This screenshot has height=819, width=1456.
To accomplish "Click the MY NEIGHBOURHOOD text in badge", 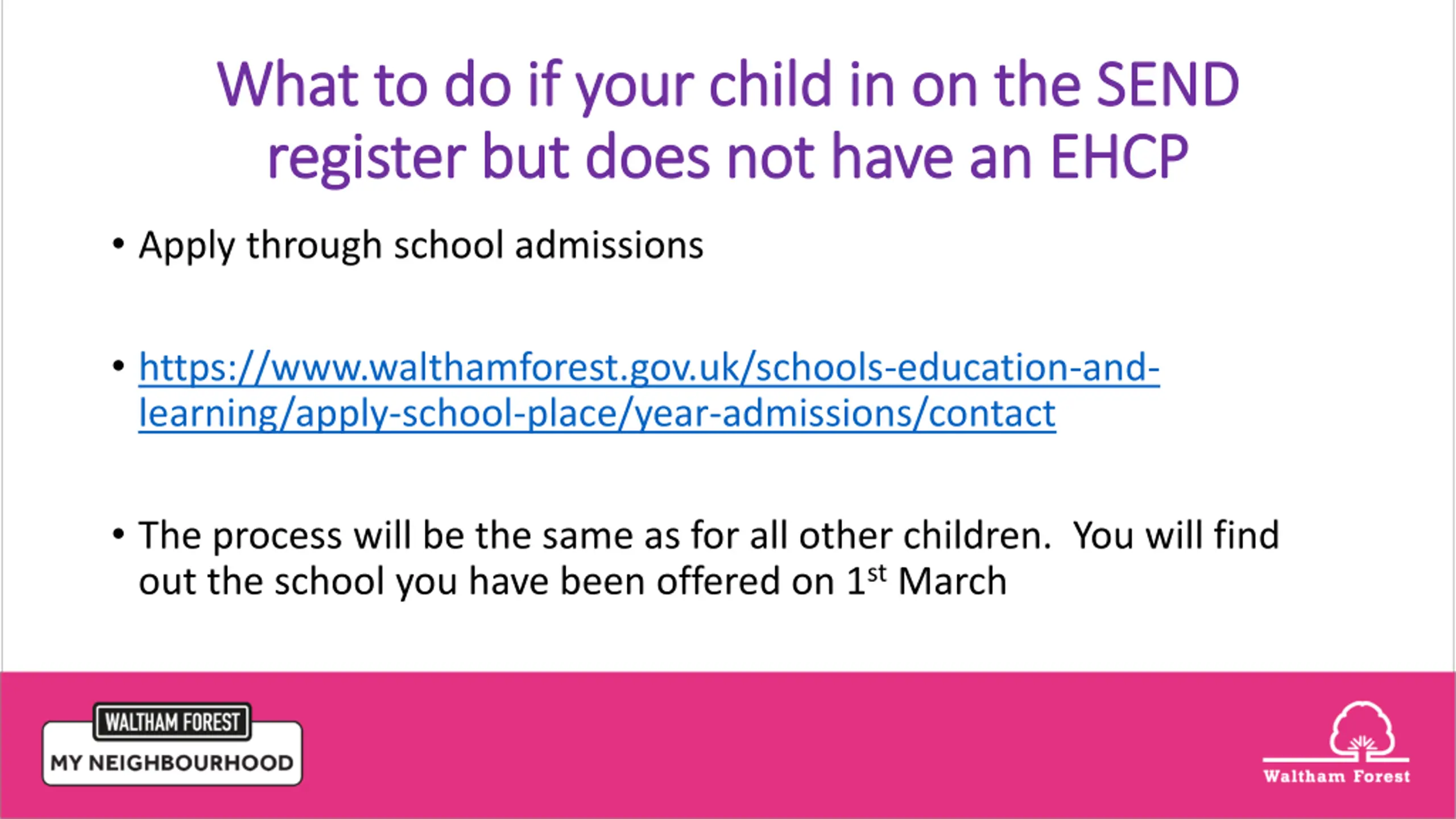I will point(172,763).
